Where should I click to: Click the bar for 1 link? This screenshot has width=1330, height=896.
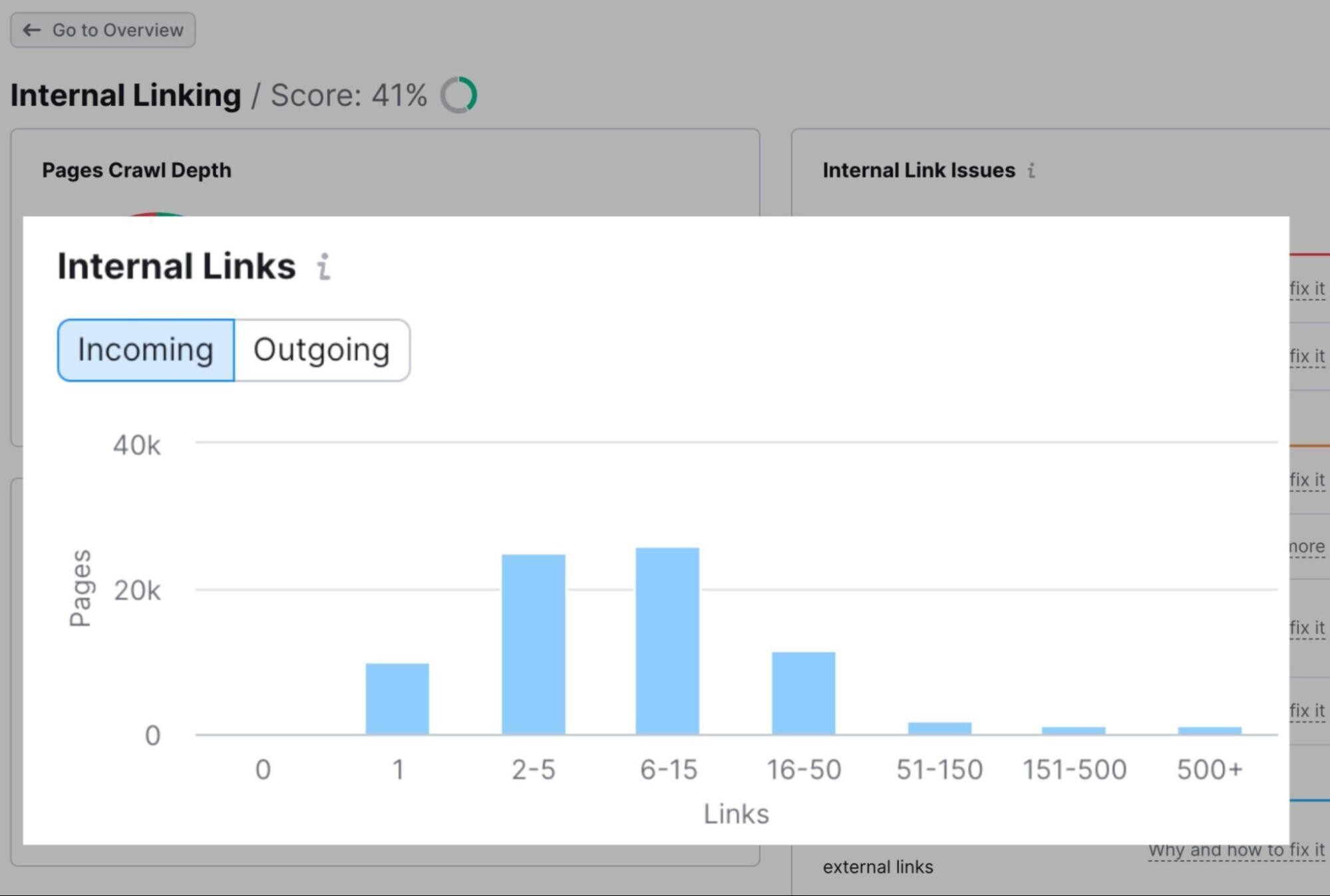click(397, 698)
